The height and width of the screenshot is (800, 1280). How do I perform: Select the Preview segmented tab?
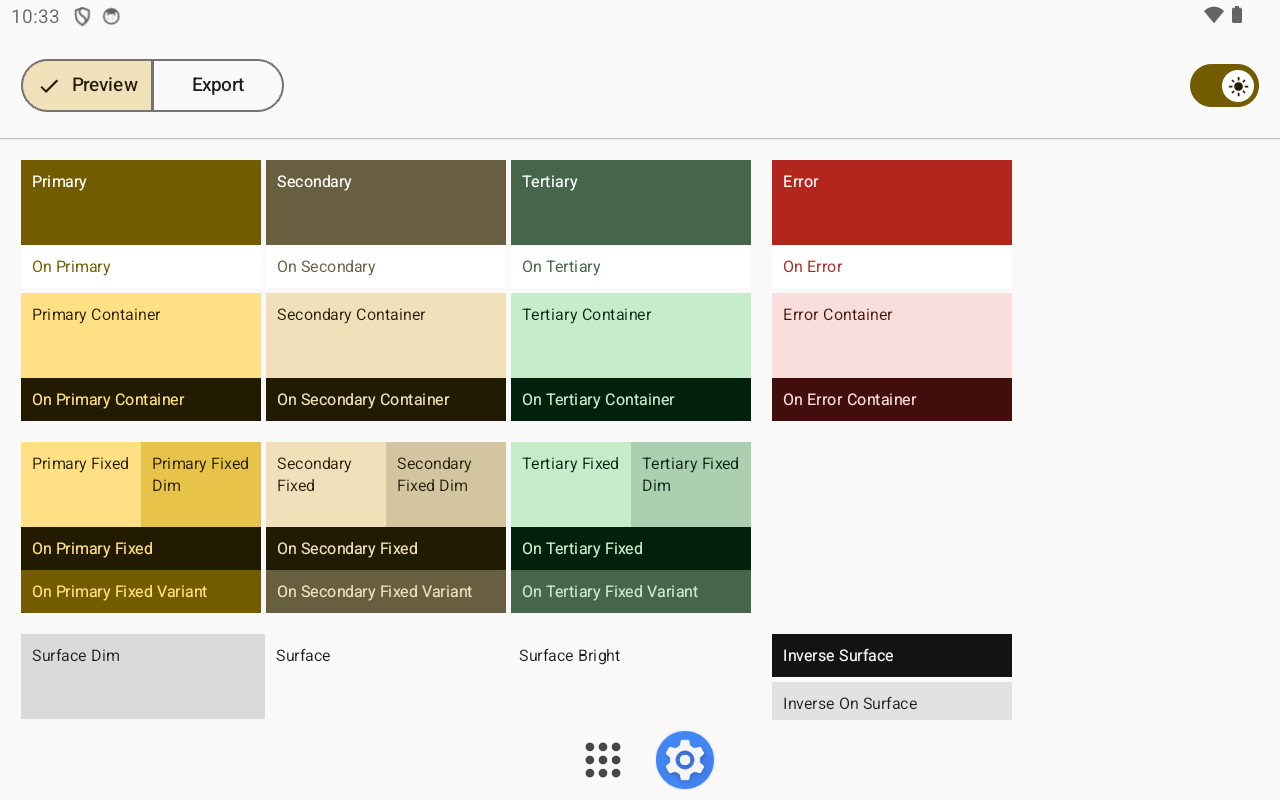(x=88, y=85)
